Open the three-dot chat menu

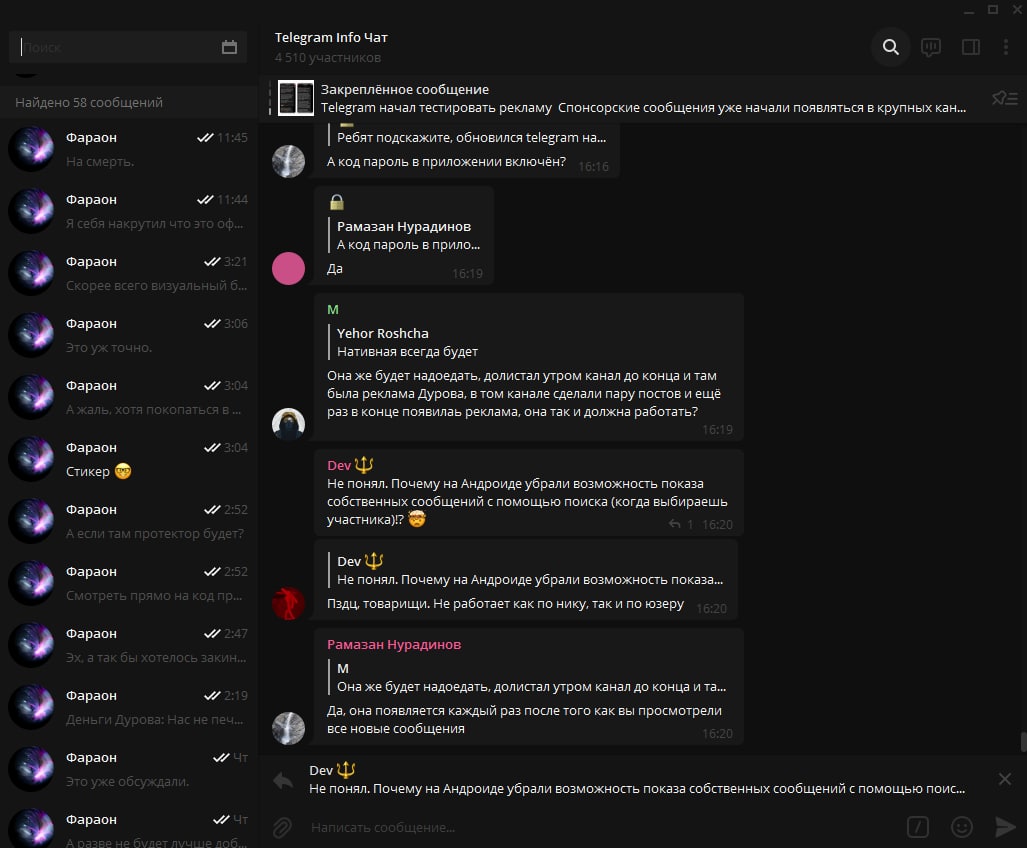[1005, 47]
